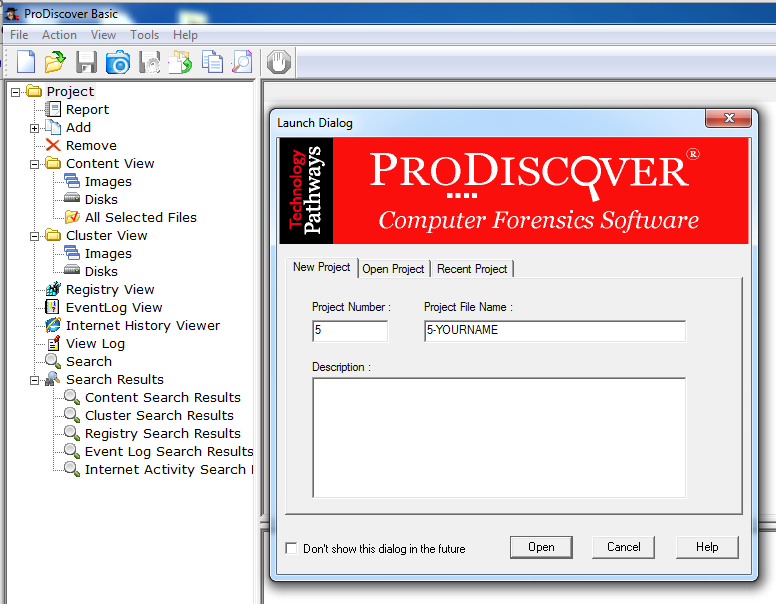This screenshot has width=776, height=604.
Task: Click the Save Project floppy disk icon
Action: coord(86,62)
